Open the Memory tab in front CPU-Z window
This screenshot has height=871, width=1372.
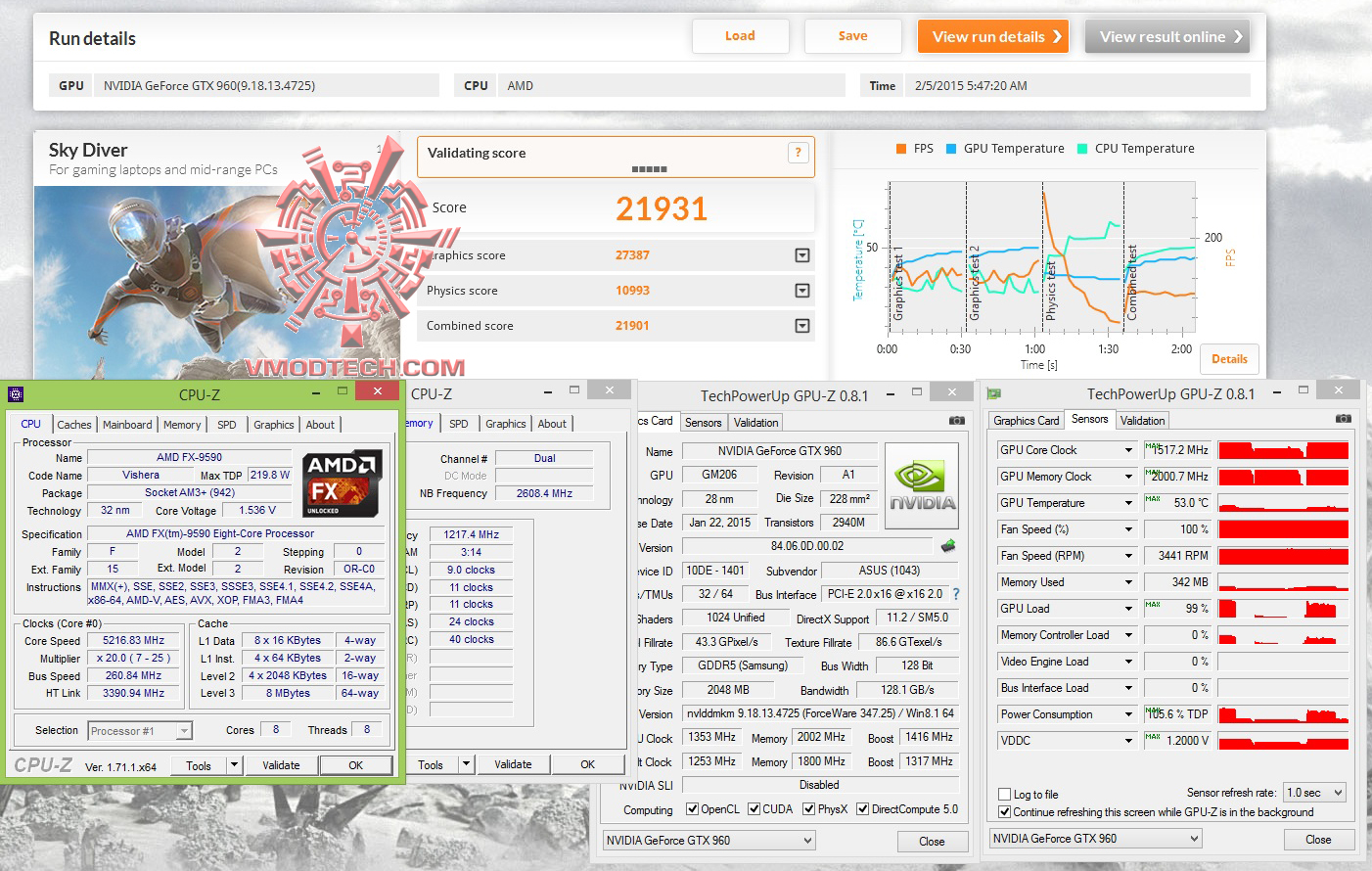point(182,425)
